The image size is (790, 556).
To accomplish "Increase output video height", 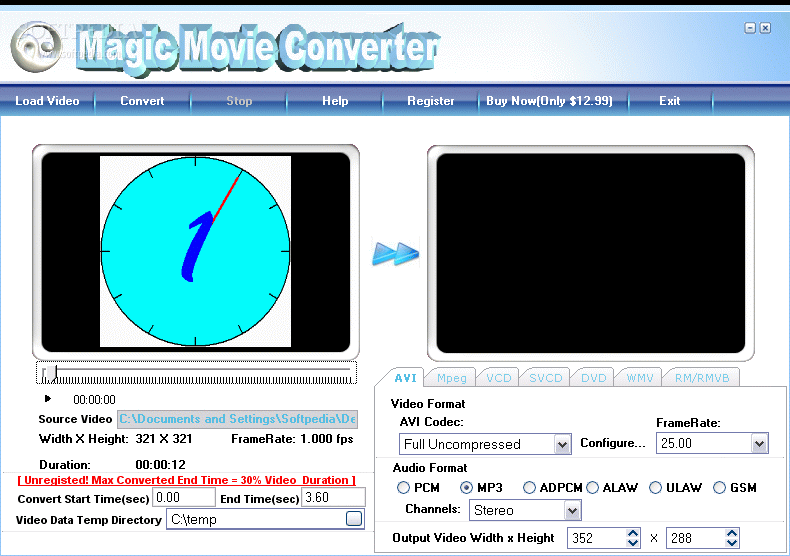I will 732,533.
